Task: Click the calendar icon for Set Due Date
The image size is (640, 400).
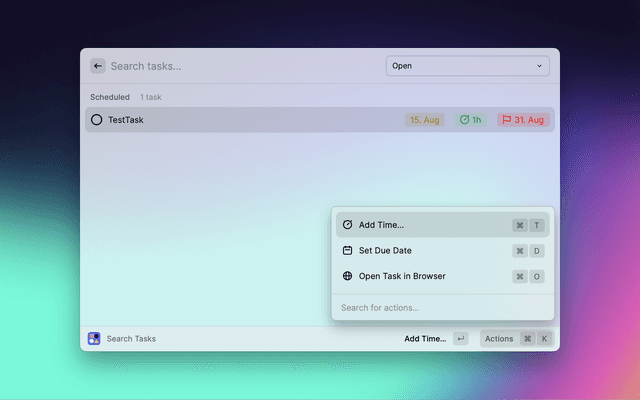Action: coord(347,251)
